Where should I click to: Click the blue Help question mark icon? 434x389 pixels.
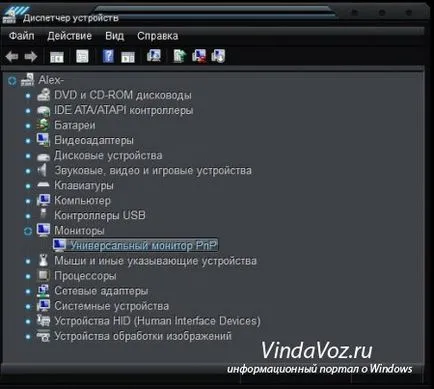(x=108, y=56)
